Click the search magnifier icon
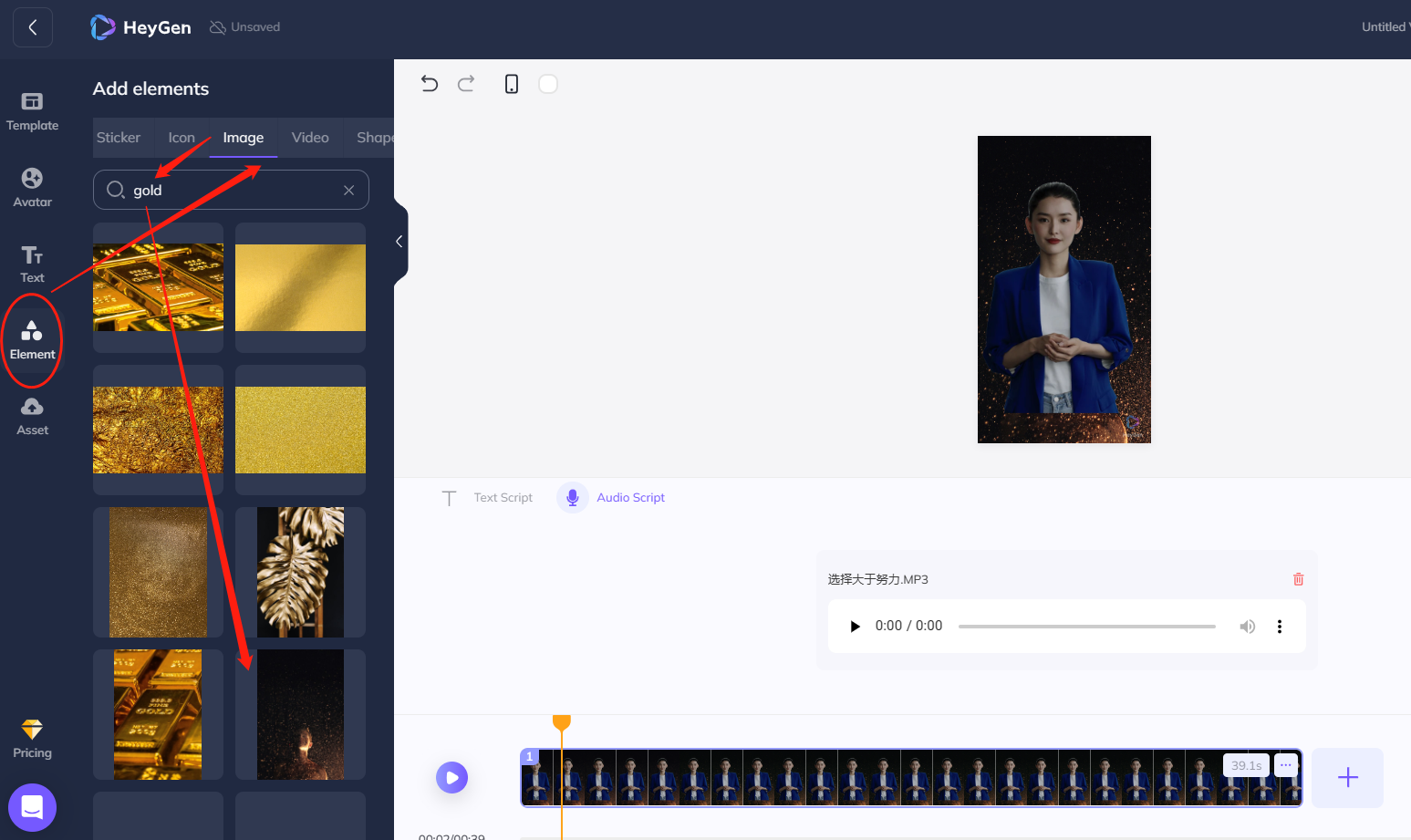 coord(116,190)
